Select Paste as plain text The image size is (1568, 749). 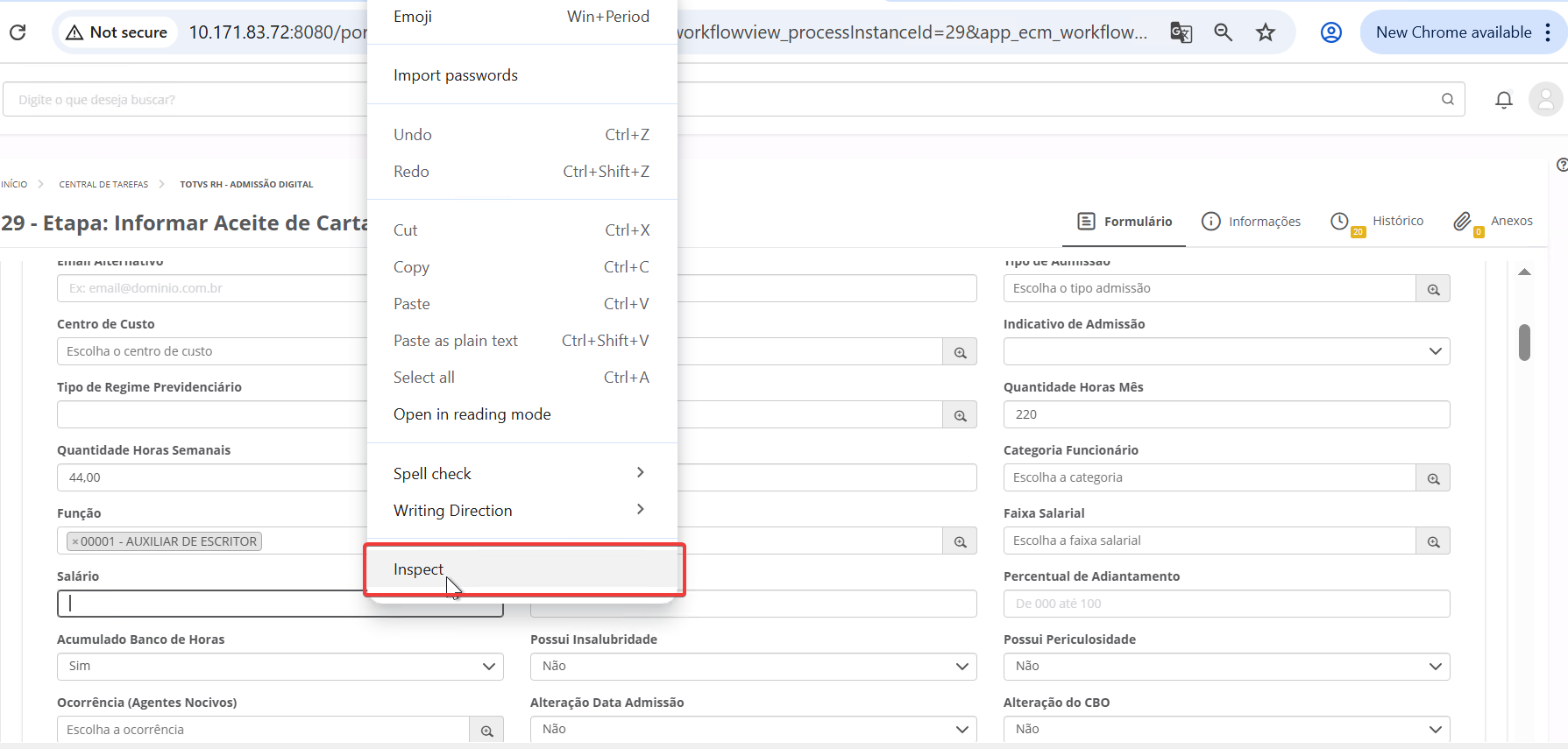(x=521, y=341)
